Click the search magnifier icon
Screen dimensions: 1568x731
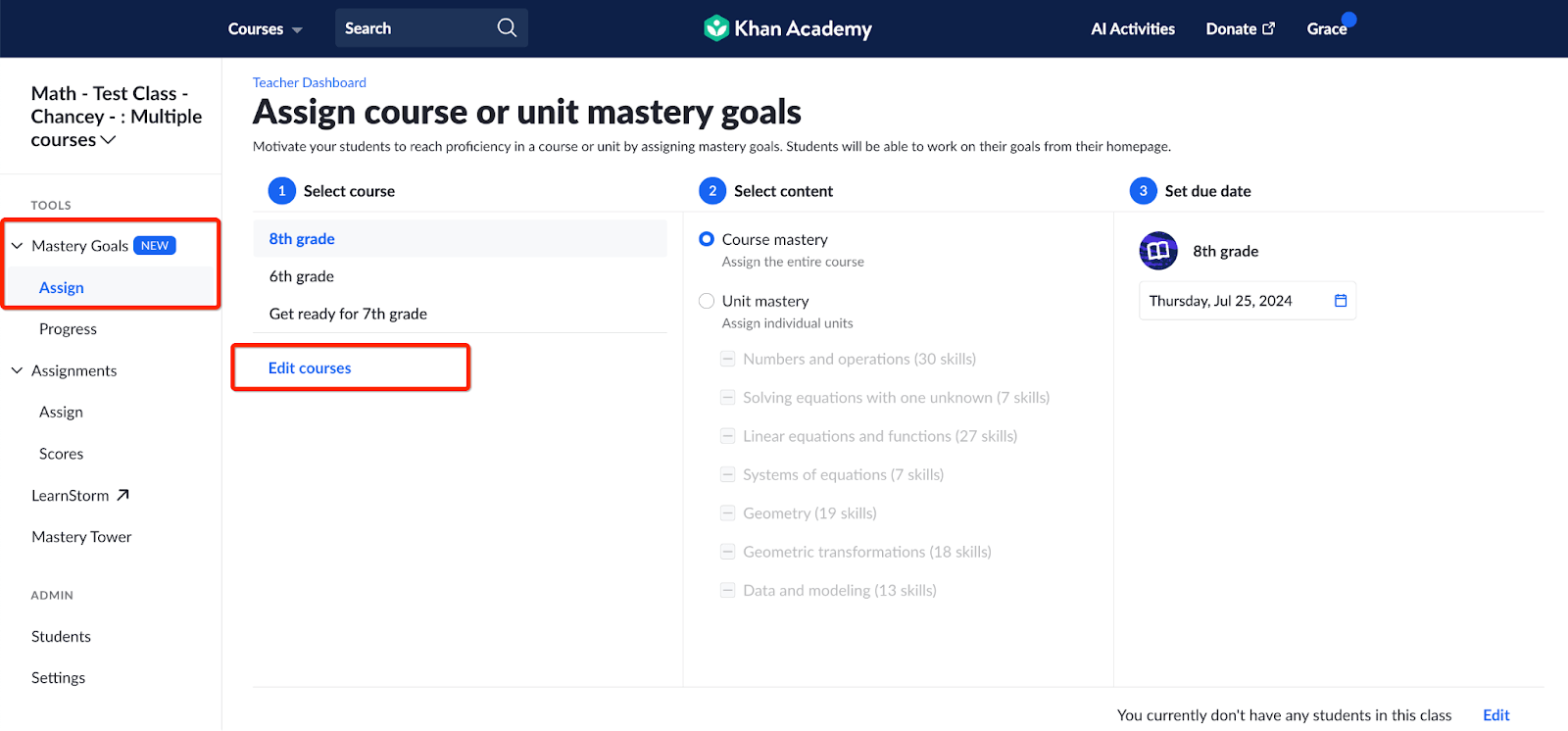[507, 27]
